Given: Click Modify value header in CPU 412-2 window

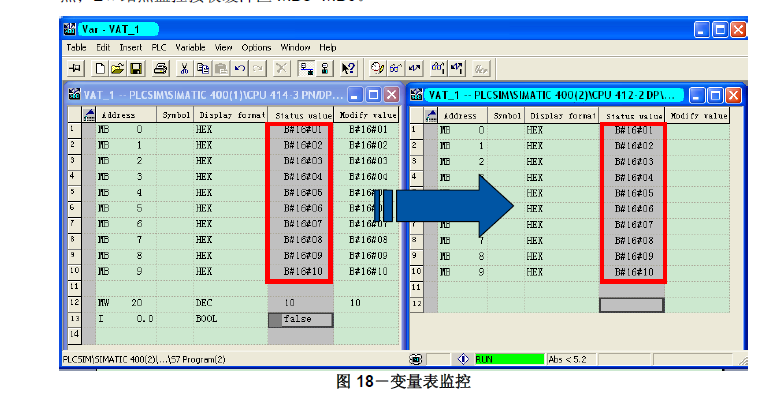Looking at the screenshot, I should (698, 116).
